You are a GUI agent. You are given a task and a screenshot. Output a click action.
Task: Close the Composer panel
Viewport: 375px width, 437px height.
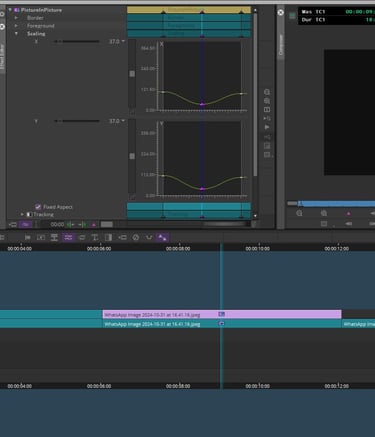coord(281,12)
